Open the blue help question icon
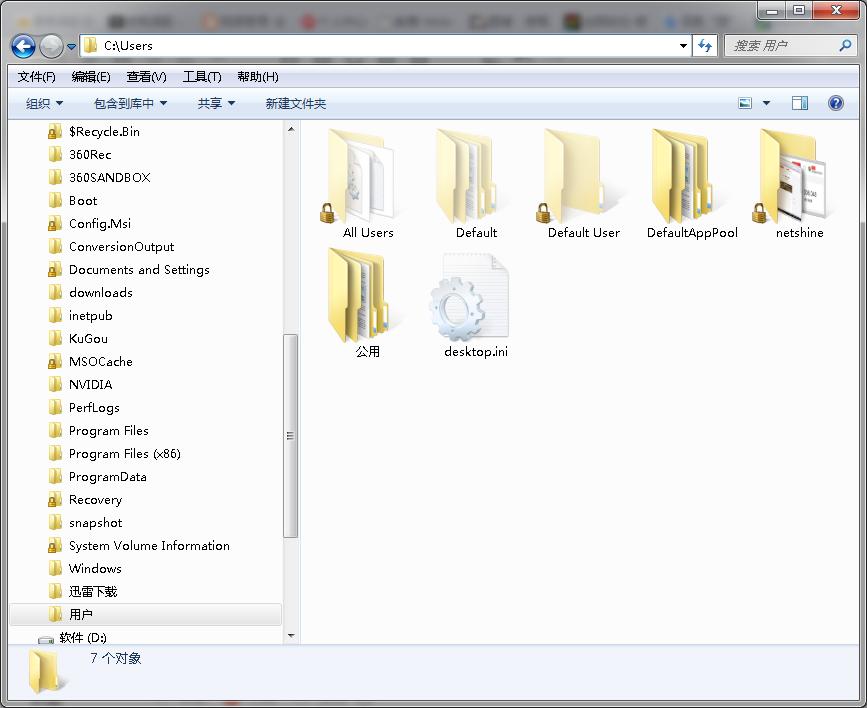Screen dimensions: 867x708 [835, 103]
